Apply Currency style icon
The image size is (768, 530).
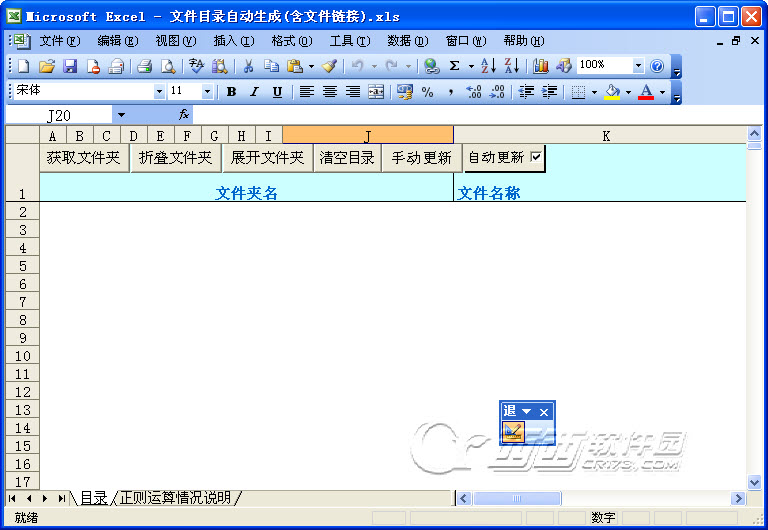coord(405,92)
